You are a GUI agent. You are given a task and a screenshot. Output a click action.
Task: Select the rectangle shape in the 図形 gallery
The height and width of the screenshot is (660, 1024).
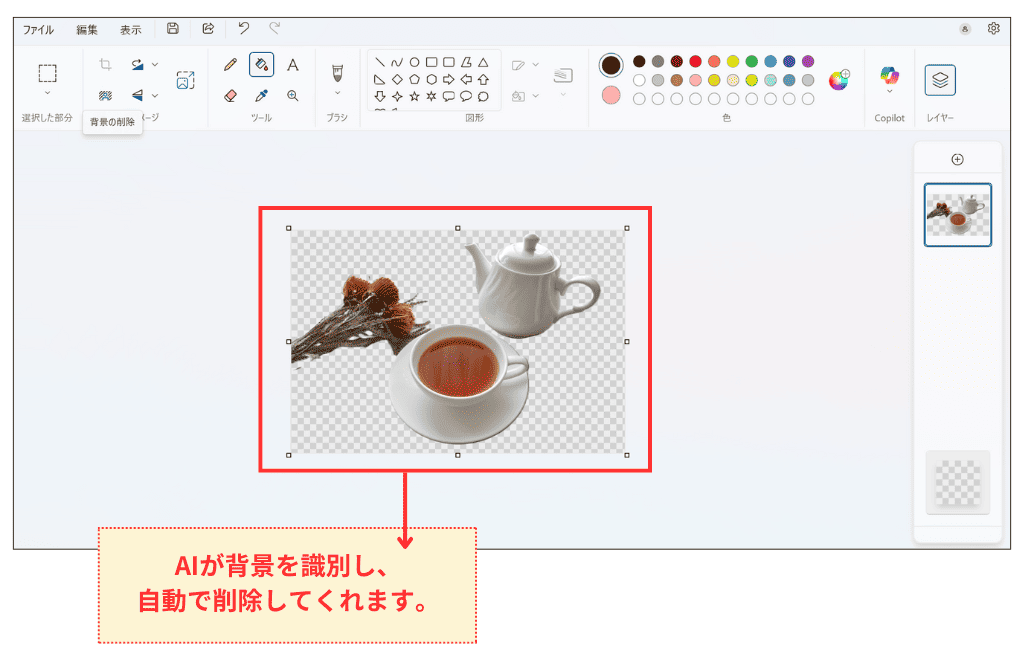point(432,62)
